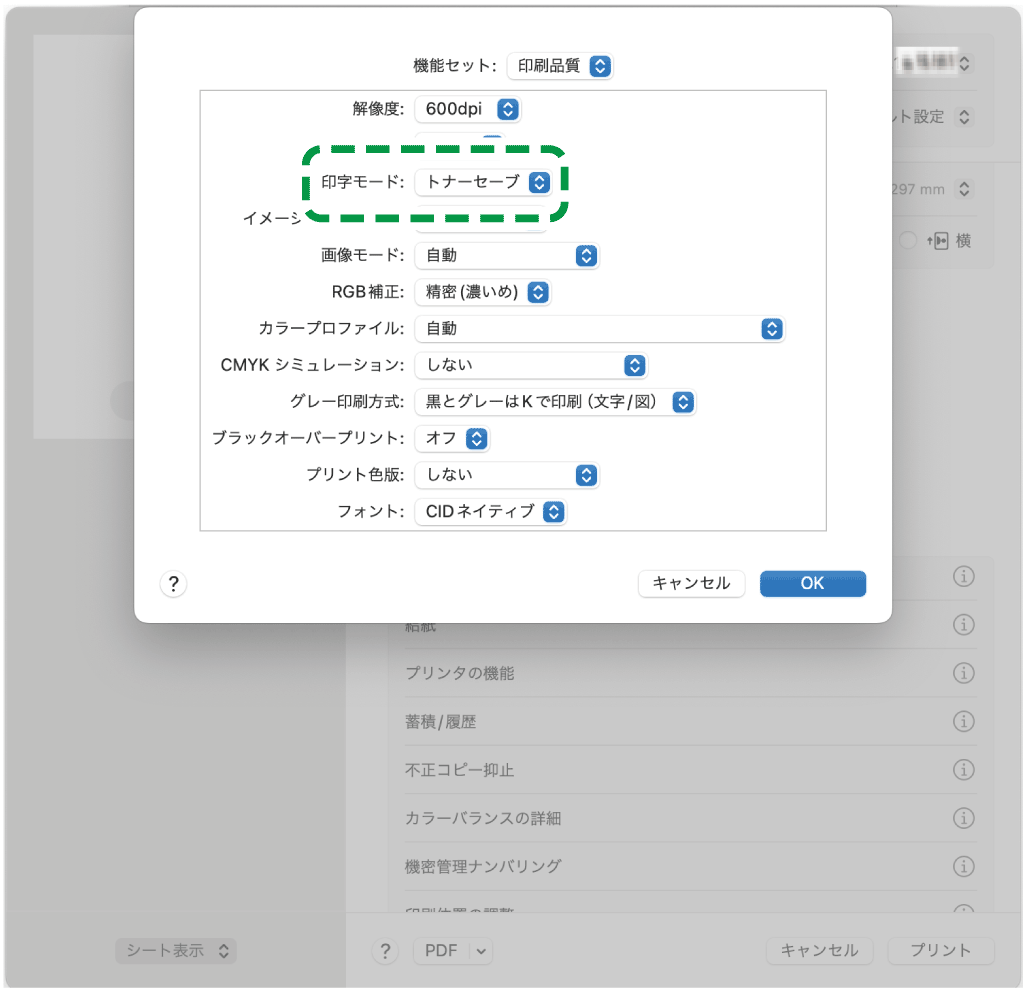Click the info icon for カラーバランスの詳細

[964, 818]
